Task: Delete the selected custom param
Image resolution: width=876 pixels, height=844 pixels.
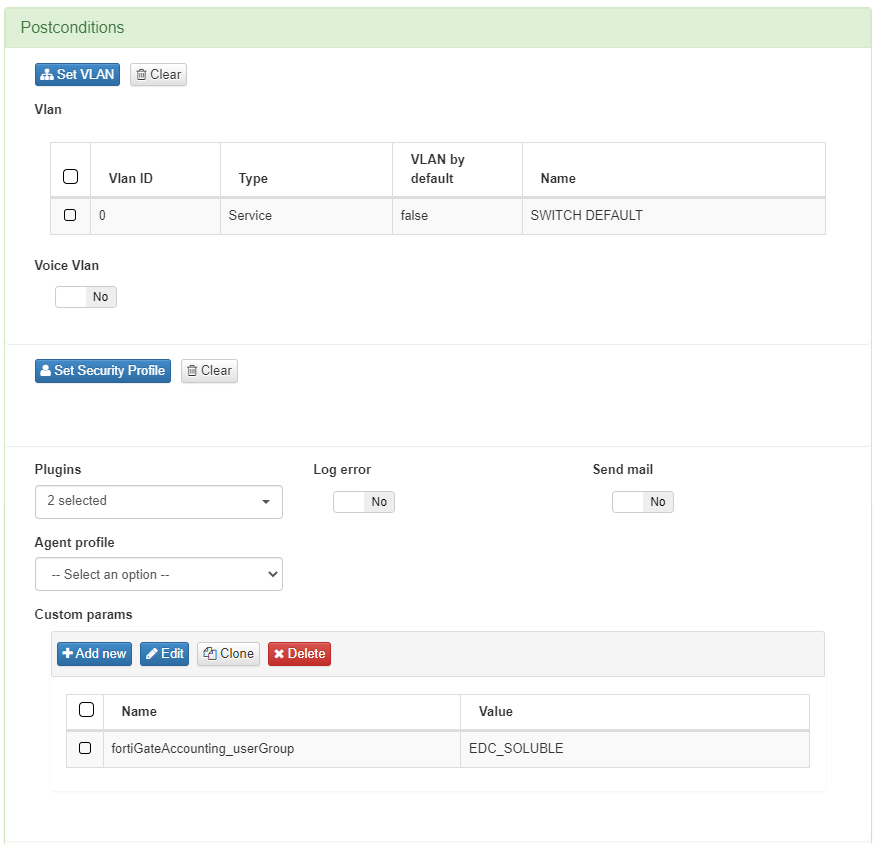Action: tap(299, 654)
